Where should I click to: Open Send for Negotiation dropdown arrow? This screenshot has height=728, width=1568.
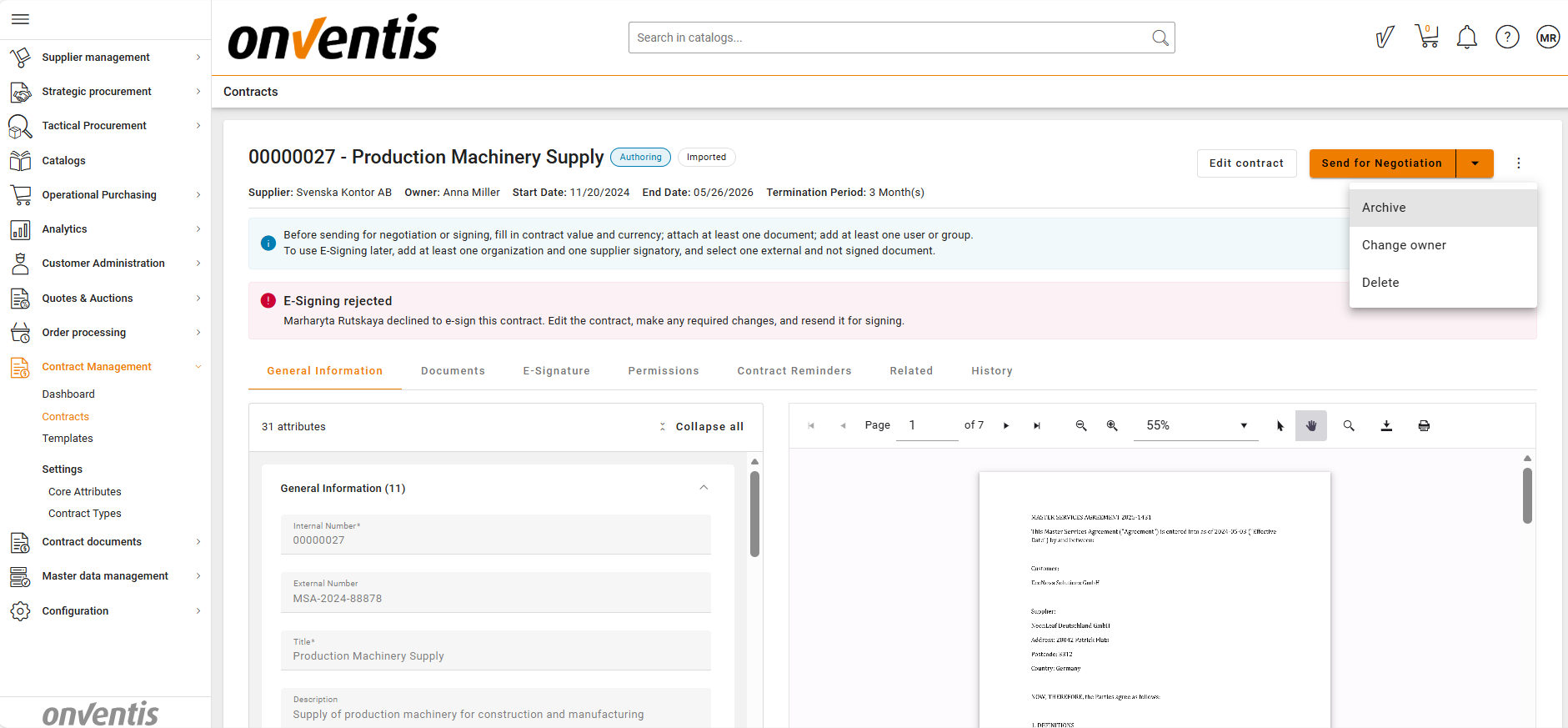1475,163
